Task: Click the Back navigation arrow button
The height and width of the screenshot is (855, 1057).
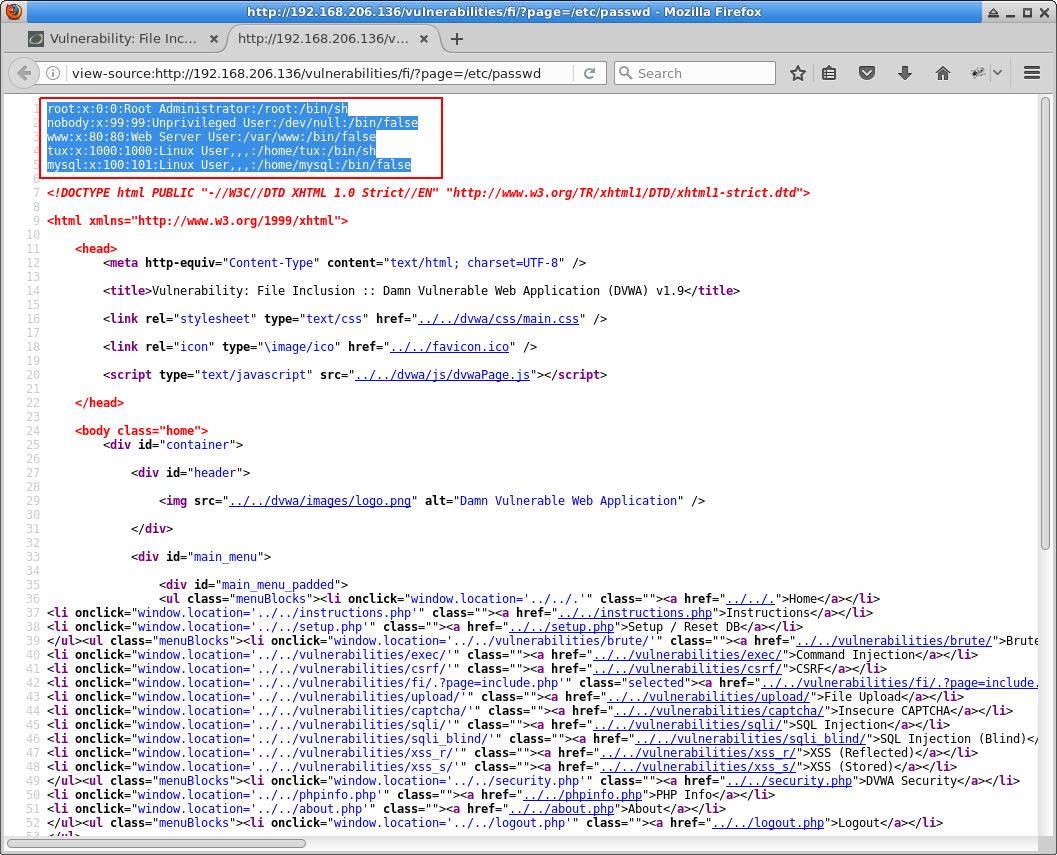Action: click(x=24, y=73)
